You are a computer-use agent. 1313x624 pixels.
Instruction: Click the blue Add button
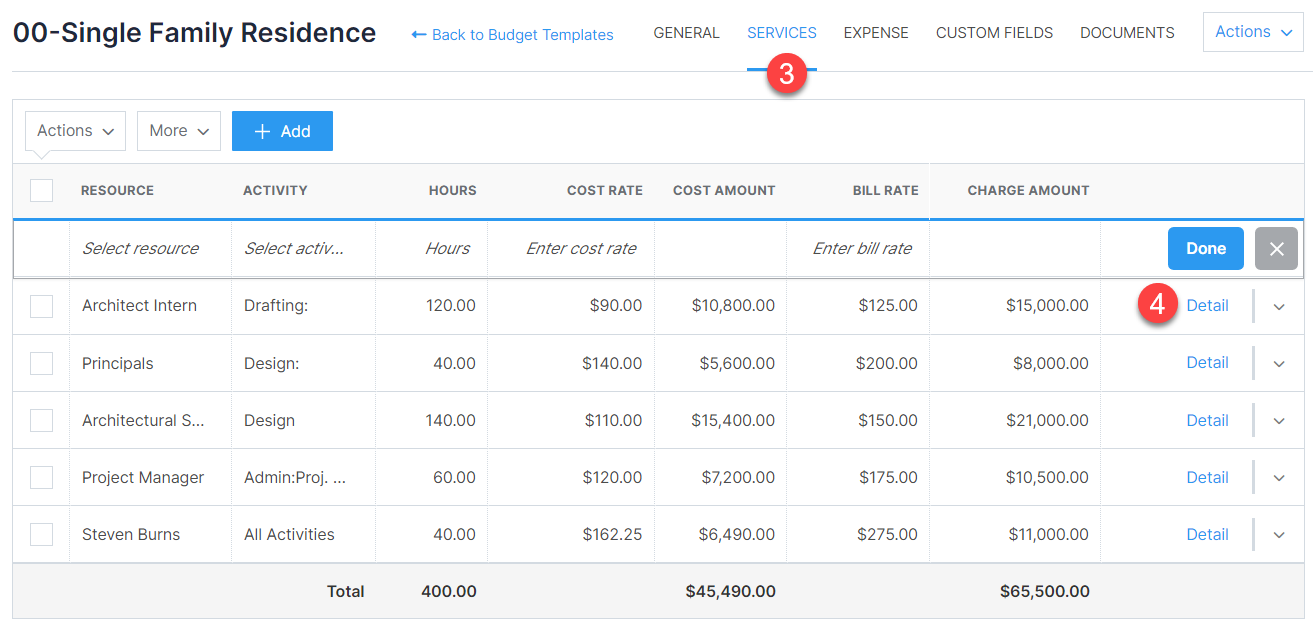click(282, 131)
